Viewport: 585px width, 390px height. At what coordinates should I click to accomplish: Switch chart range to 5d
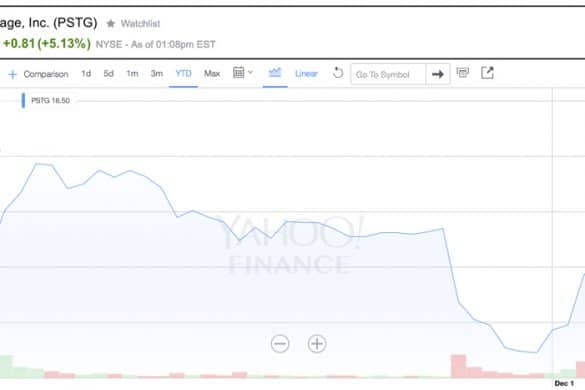(109, 74)
